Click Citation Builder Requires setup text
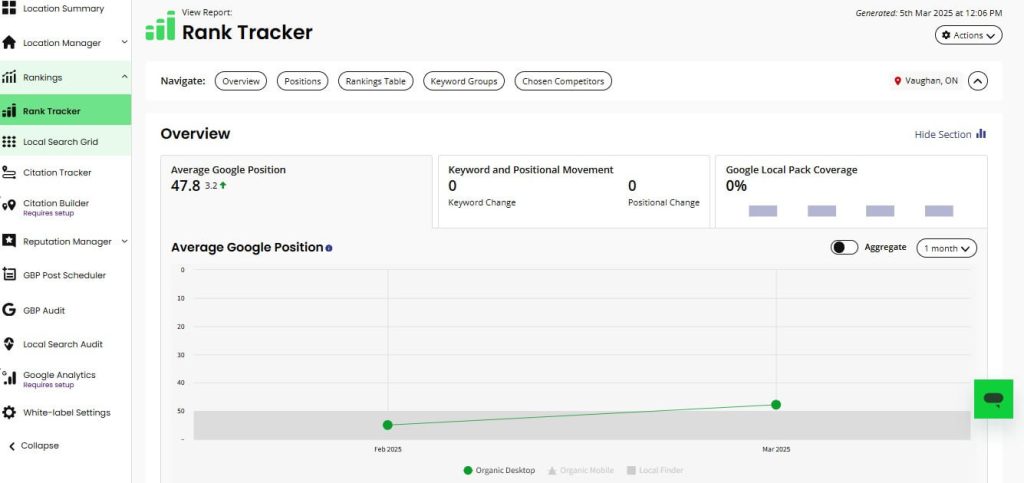The width and height of the screenshot is (1024, 483). coord(48,213)
